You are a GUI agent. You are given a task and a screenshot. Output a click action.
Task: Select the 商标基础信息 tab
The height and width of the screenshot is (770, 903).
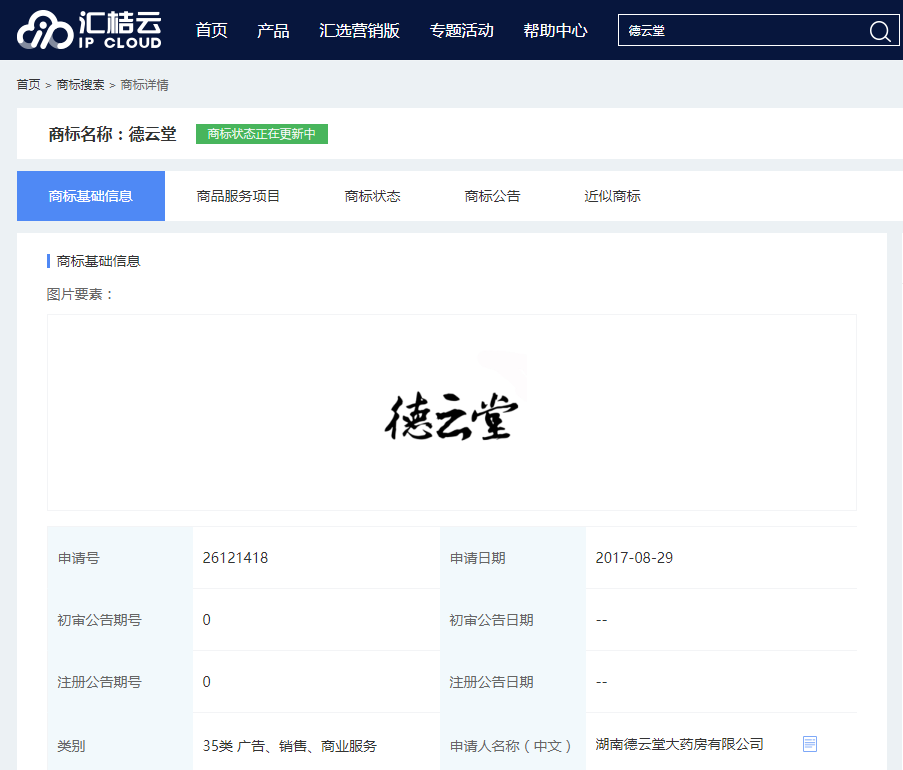91,196
